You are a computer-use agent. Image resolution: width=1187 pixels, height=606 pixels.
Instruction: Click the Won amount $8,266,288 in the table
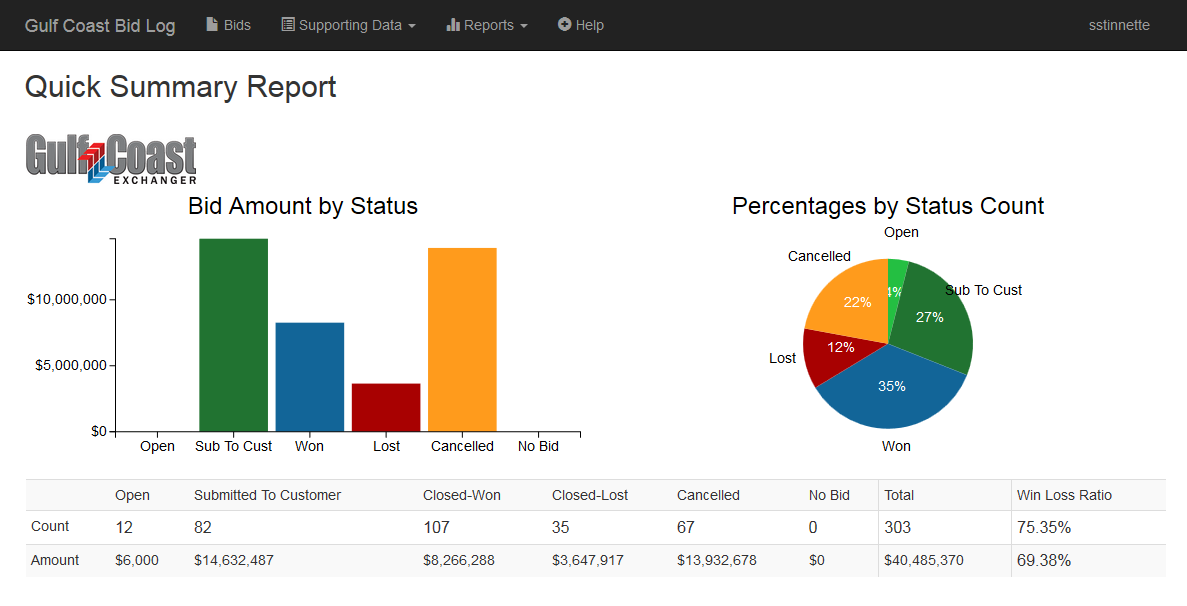tap(459, 560)
